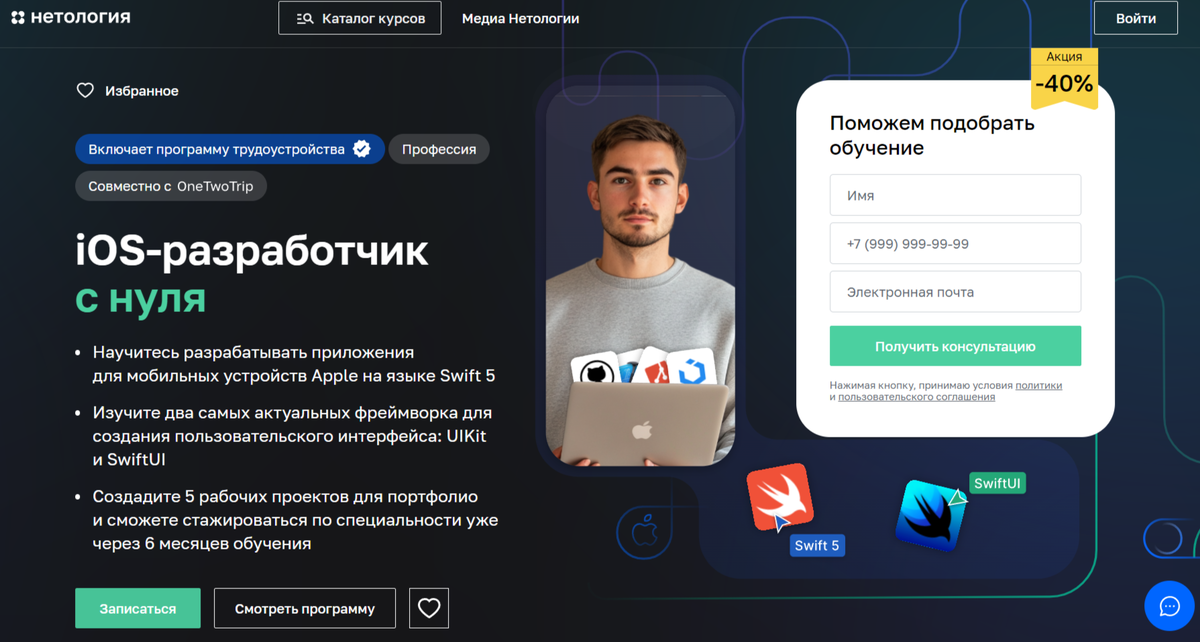
Task: Focus the Имя input field
Action: [955, 195]
